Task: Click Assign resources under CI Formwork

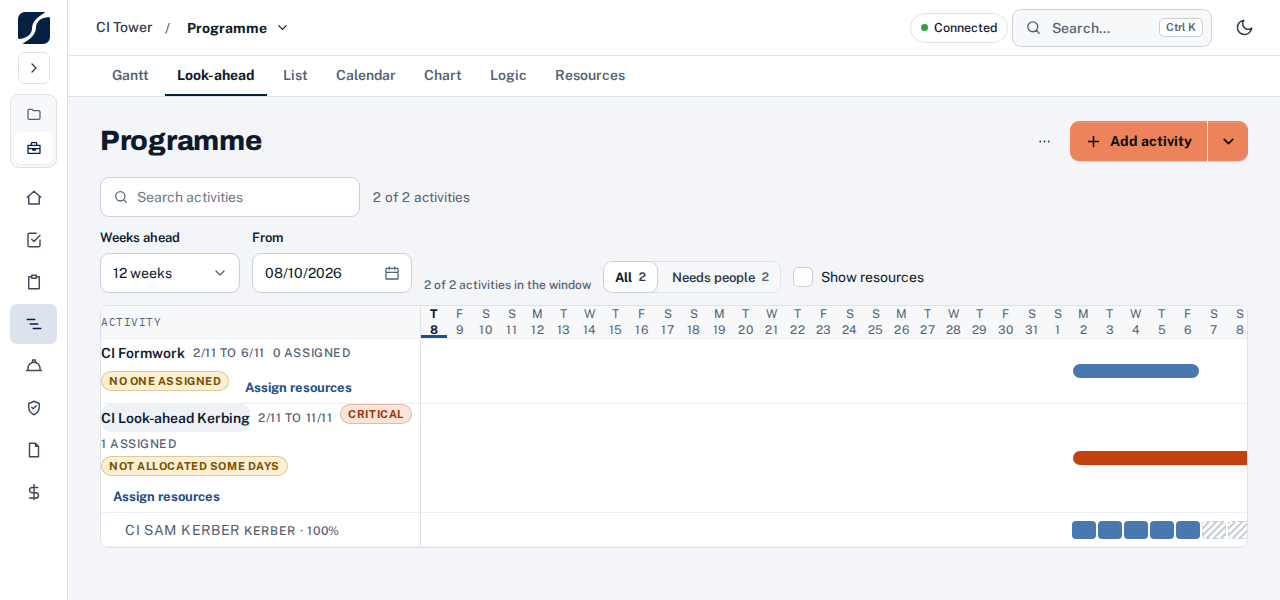Action: [298, 388]
